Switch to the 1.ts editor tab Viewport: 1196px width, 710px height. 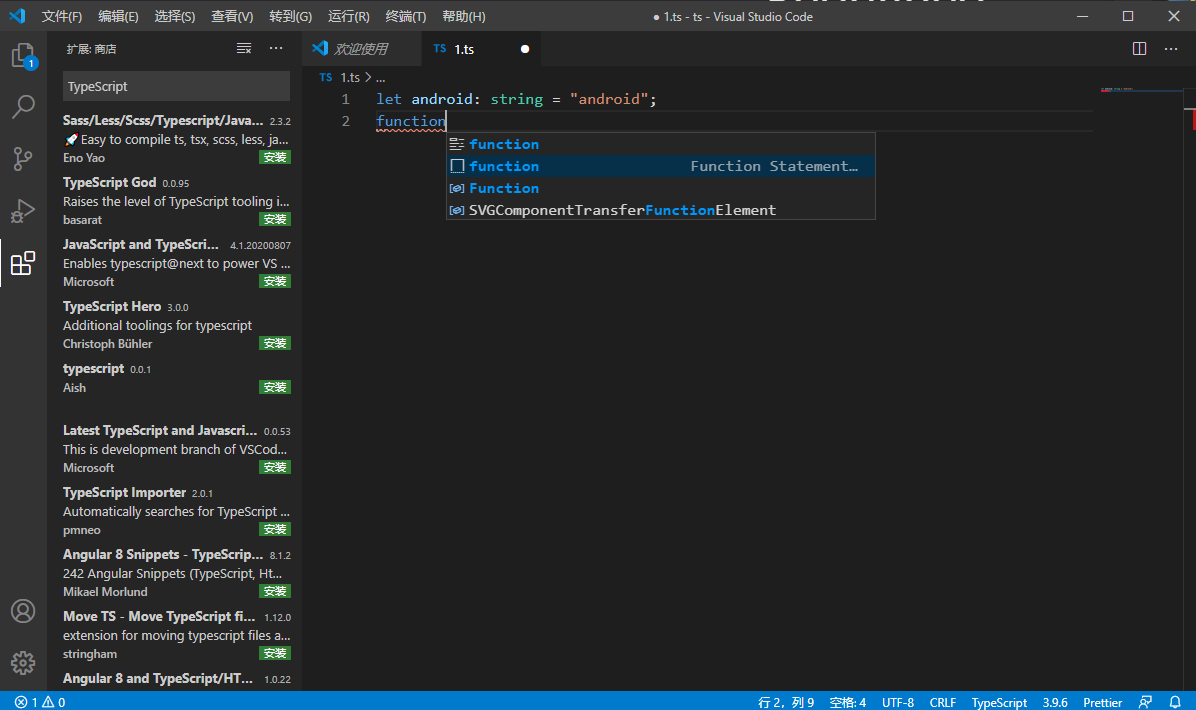(481, 49)
